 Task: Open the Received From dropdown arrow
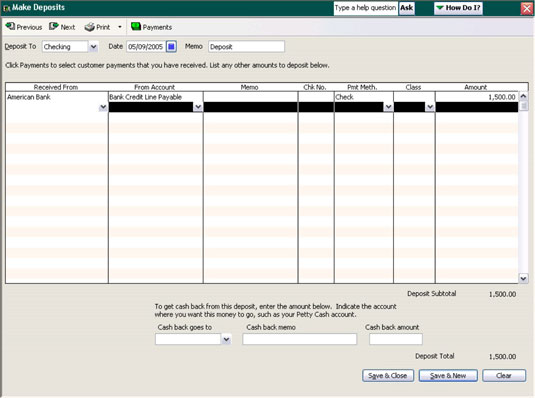click(x=103, y=108)
